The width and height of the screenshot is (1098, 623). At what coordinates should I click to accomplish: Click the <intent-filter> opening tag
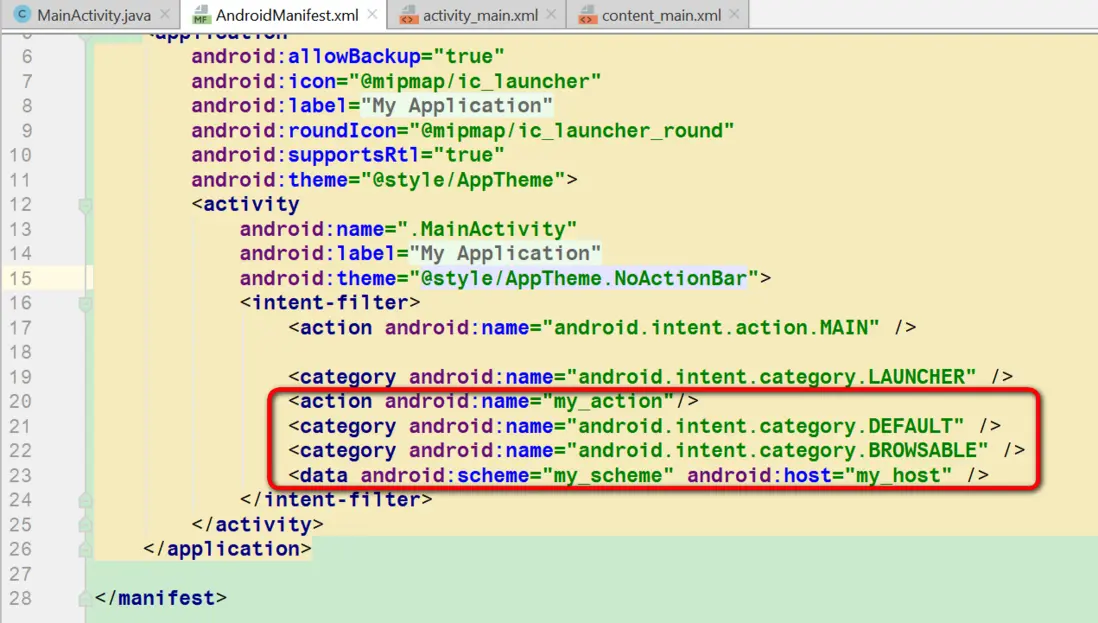pos(330,303)
